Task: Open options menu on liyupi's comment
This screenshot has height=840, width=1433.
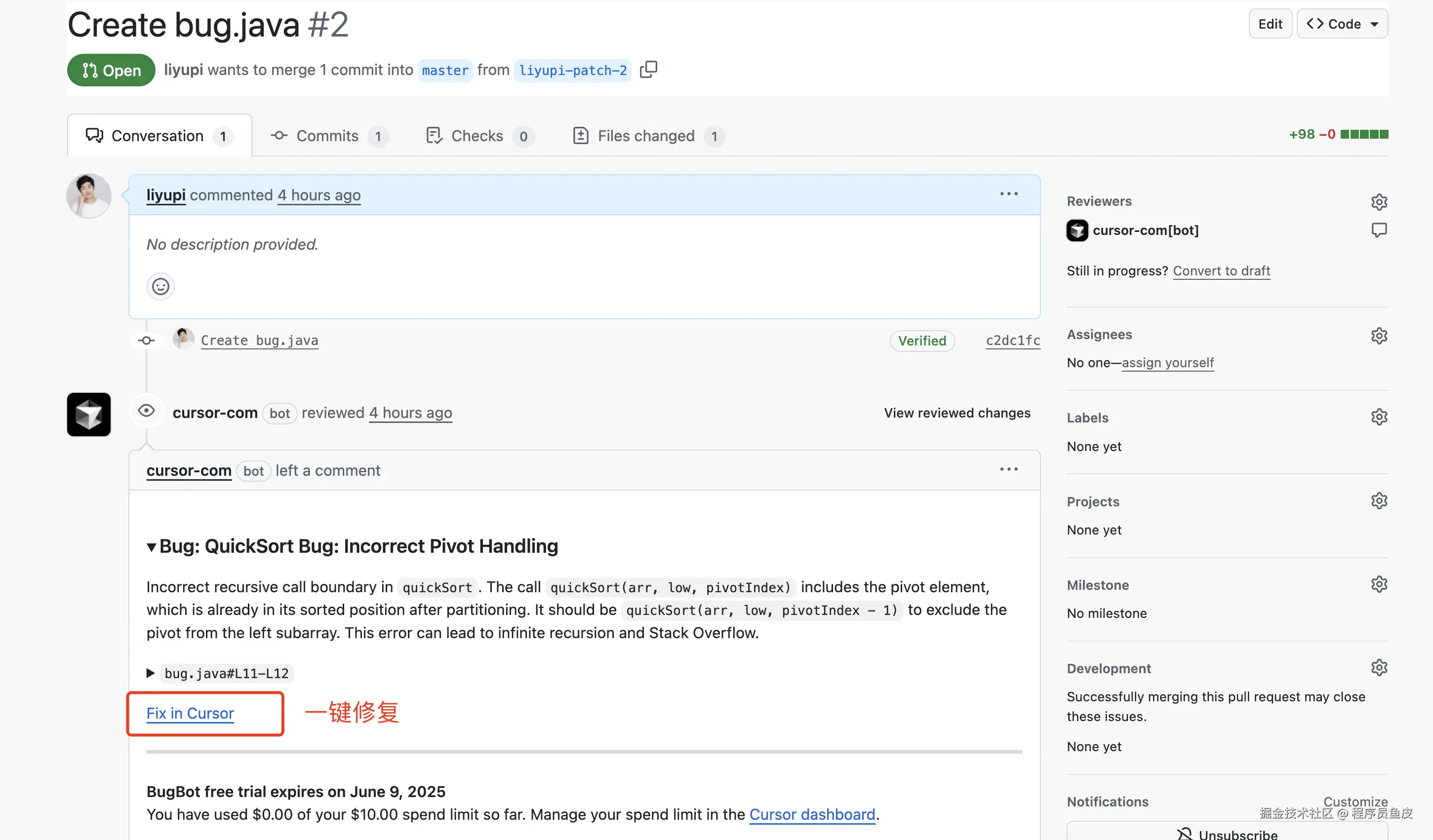Action: pyautogui.click(x=1009, y=194)
